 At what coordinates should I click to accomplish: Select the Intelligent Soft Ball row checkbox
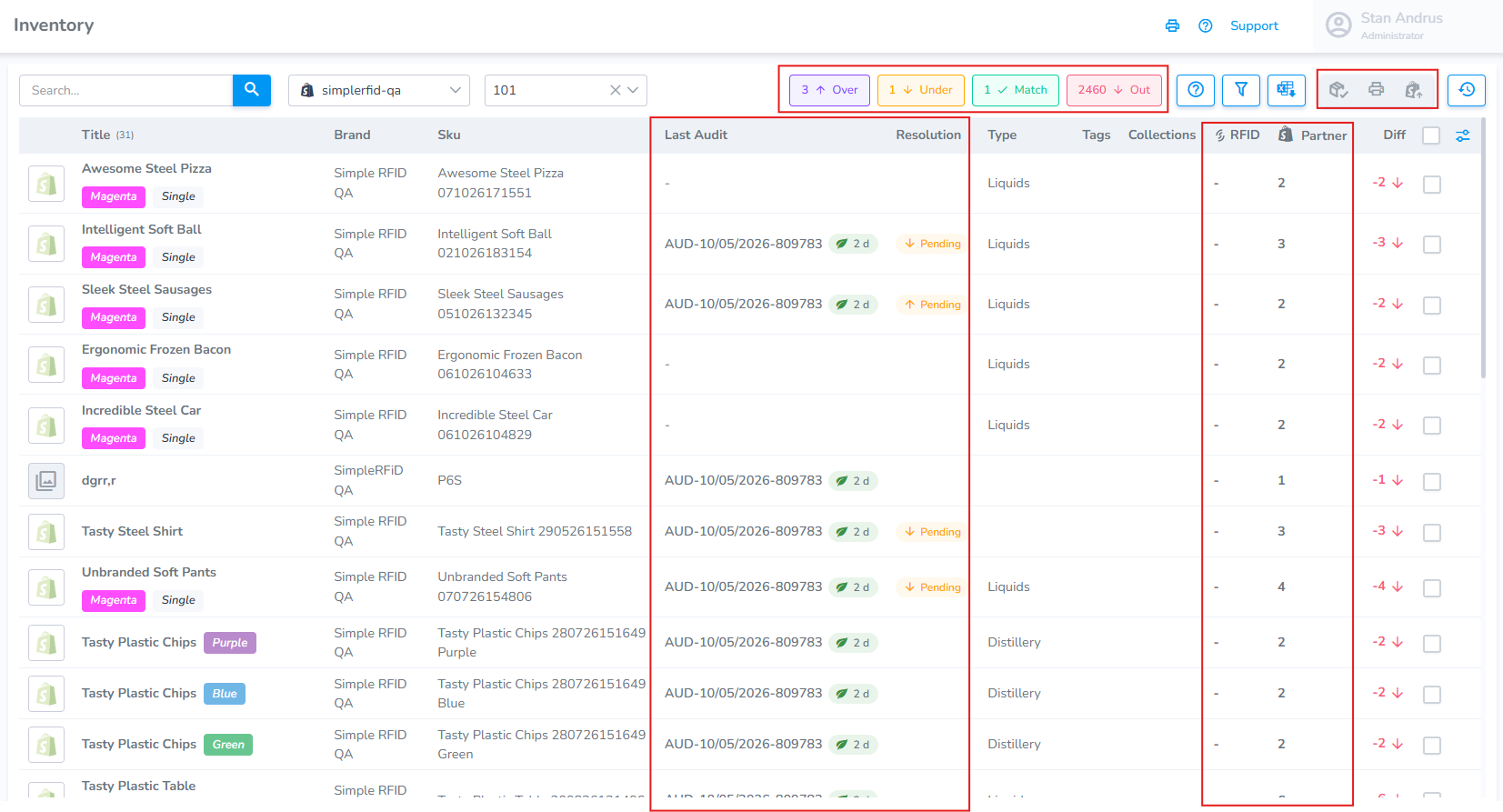pos(1432,245)
